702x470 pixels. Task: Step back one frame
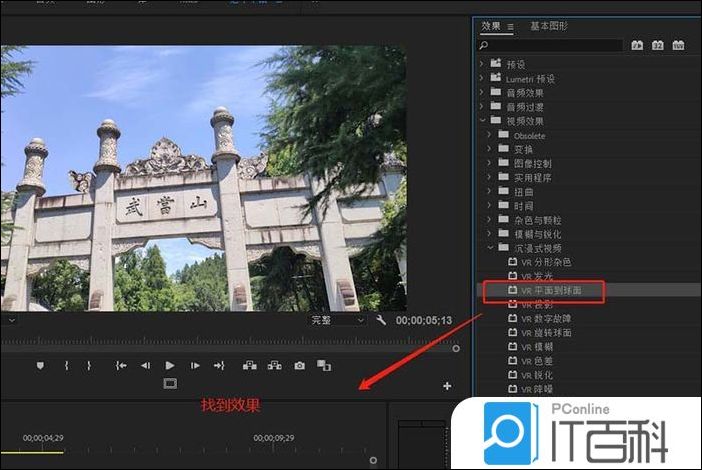click(x=146, y=366)
